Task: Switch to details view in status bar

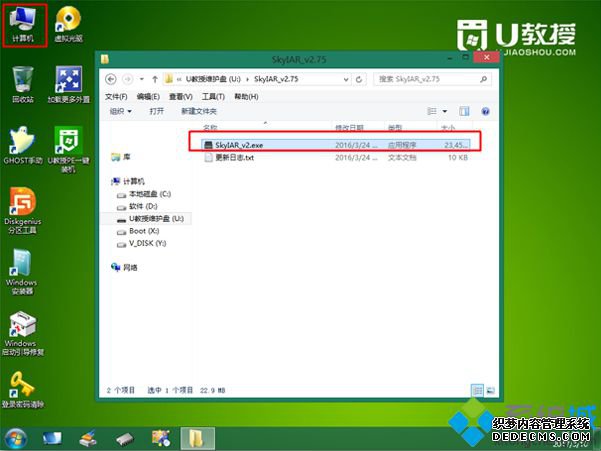Action: click(478, 390)
